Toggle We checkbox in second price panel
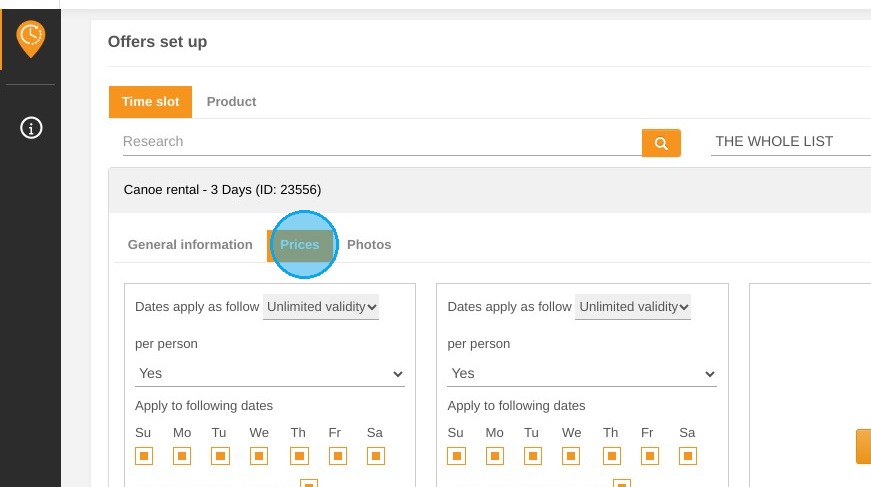871x487 pixels. coord(571,456)
